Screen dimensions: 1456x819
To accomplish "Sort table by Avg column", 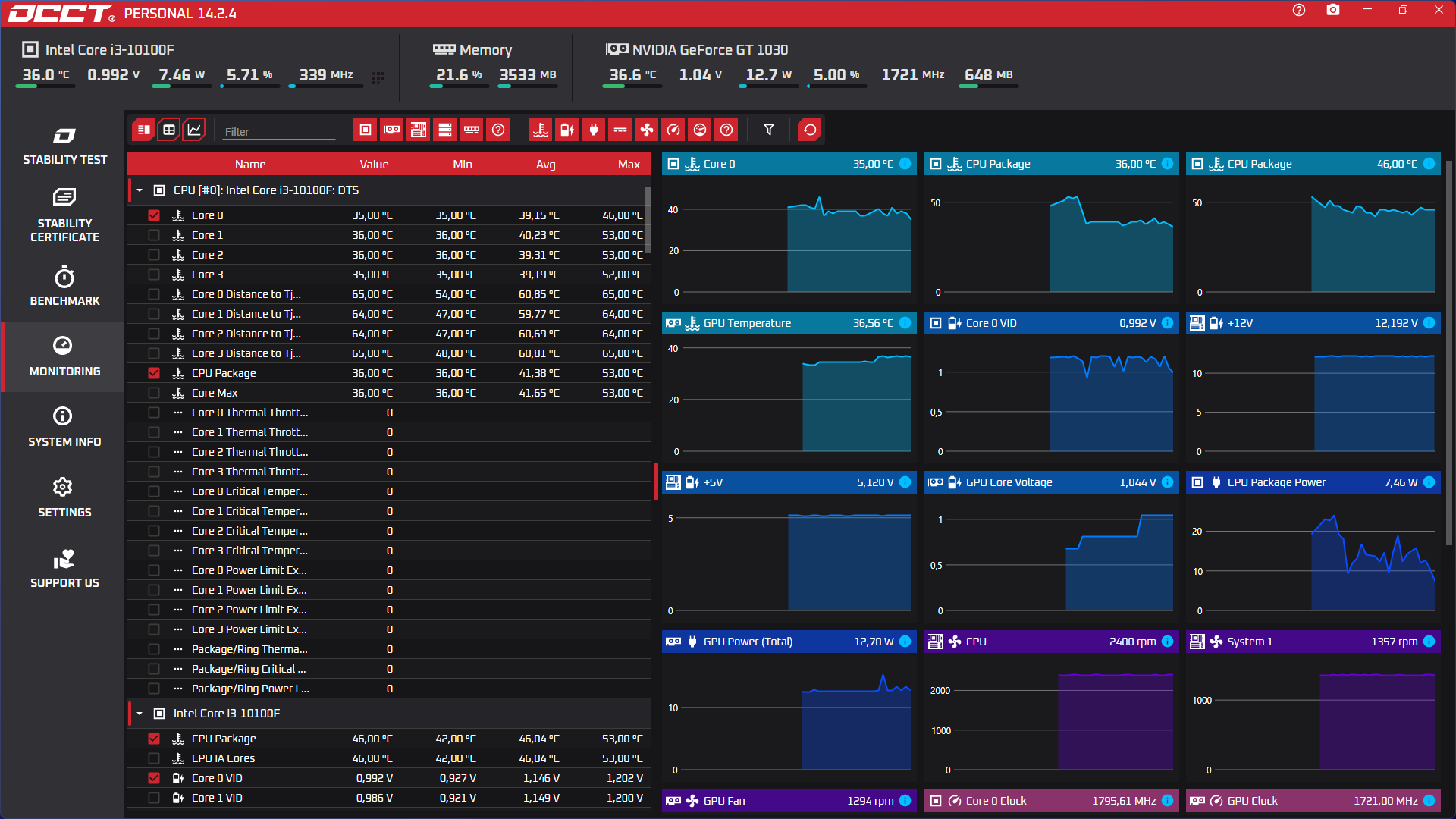I will [546, 165].
